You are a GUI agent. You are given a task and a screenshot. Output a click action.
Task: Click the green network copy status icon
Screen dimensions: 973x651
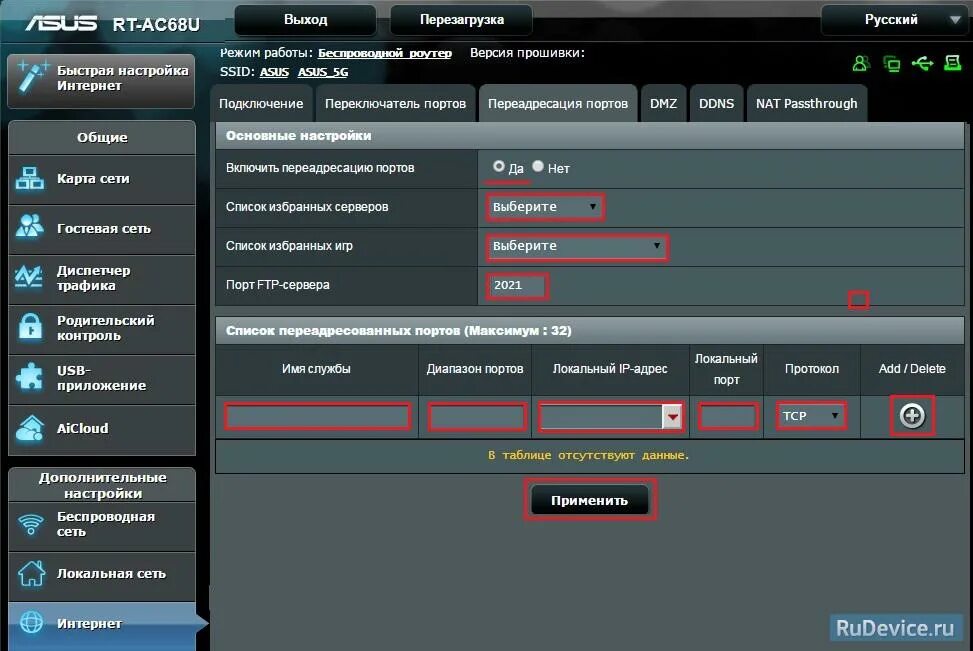click(x=892, y=63)
